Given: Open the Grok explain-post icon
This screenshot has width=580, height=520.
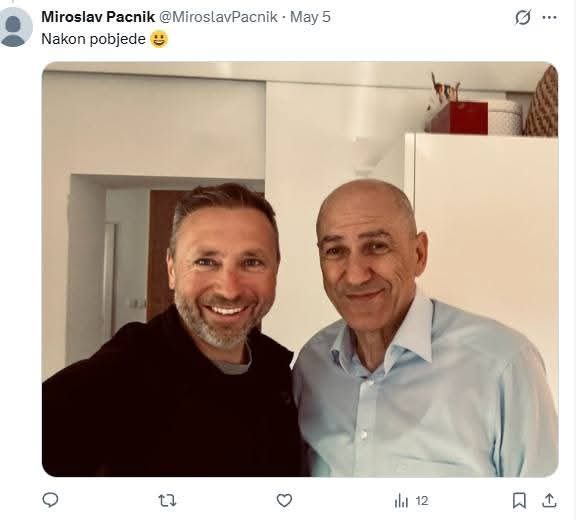Looking at the screenshot, I should 523,17.
